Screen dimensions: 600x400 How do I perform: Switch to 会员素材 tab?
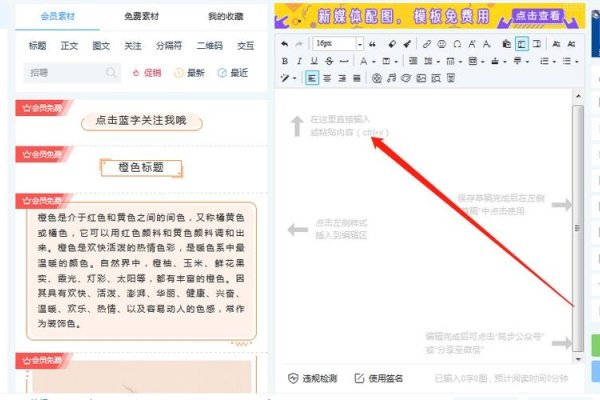point(58,16)
